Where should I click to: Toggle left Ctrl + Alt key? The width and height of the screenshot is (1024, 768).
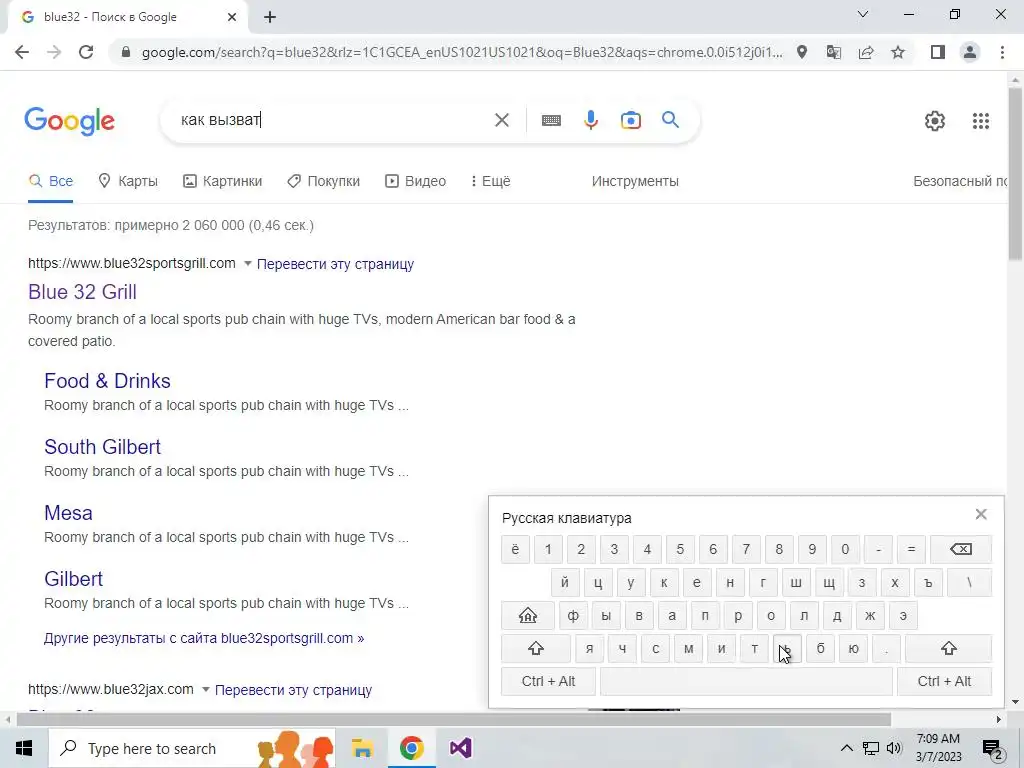click(548, 681)
